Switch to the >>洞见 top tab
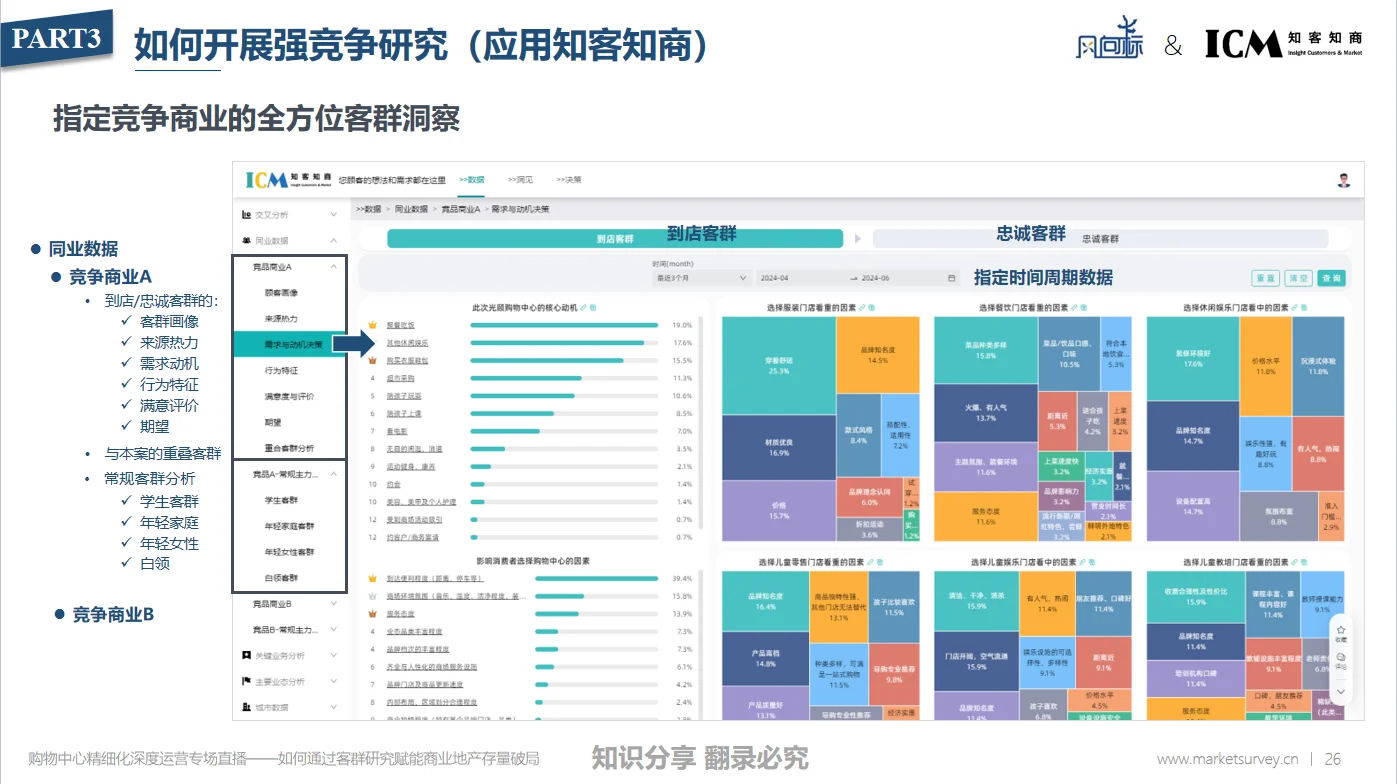Image resolution: width=1397 pixels, height=784 pixels. click(x=520, y=180)
